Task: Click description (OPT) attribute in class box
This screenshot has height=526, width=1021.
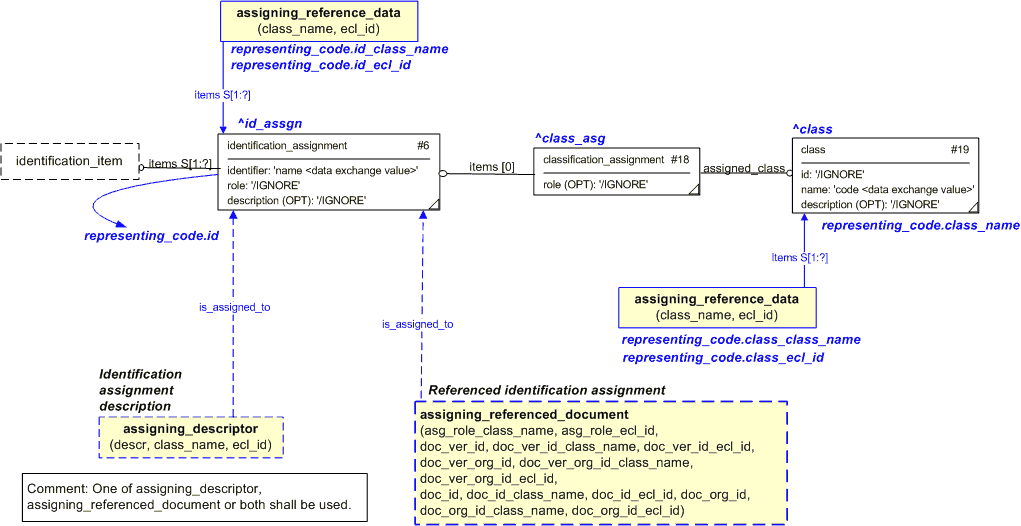Action: (870, 204)
